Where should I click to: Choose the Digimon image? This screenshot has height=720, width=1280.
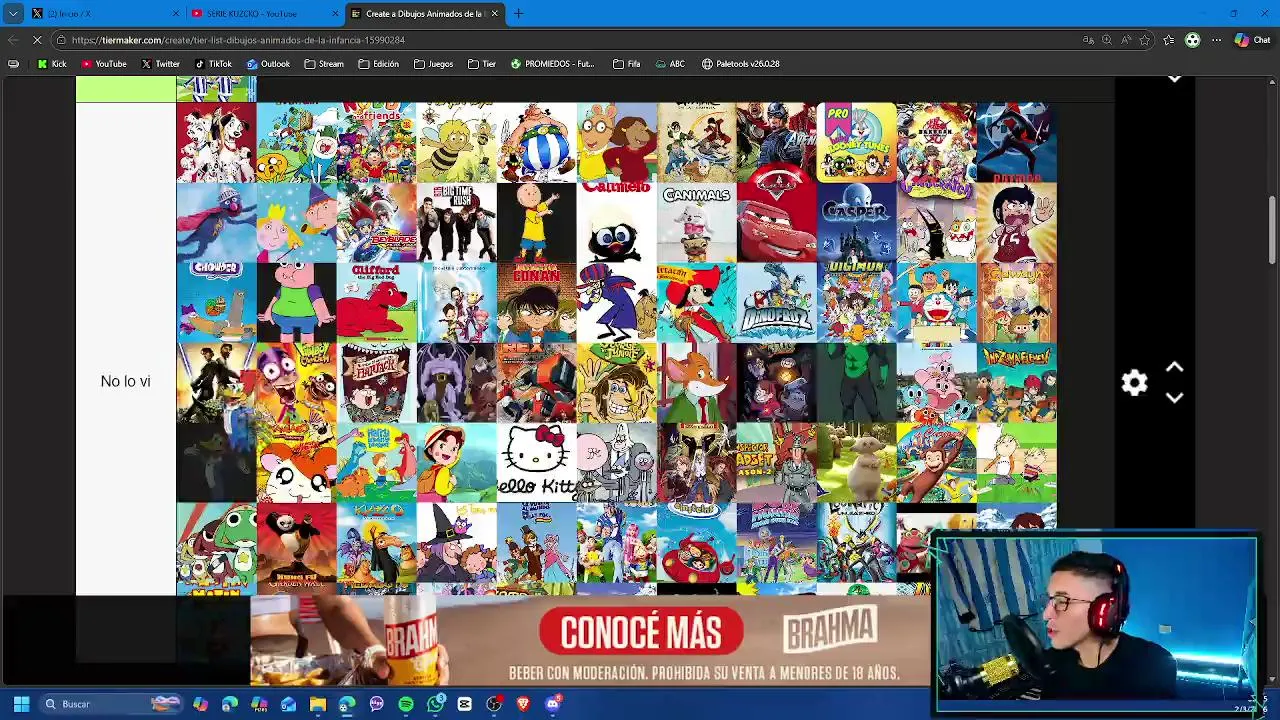pyautogui.click(x=856, y=302)
